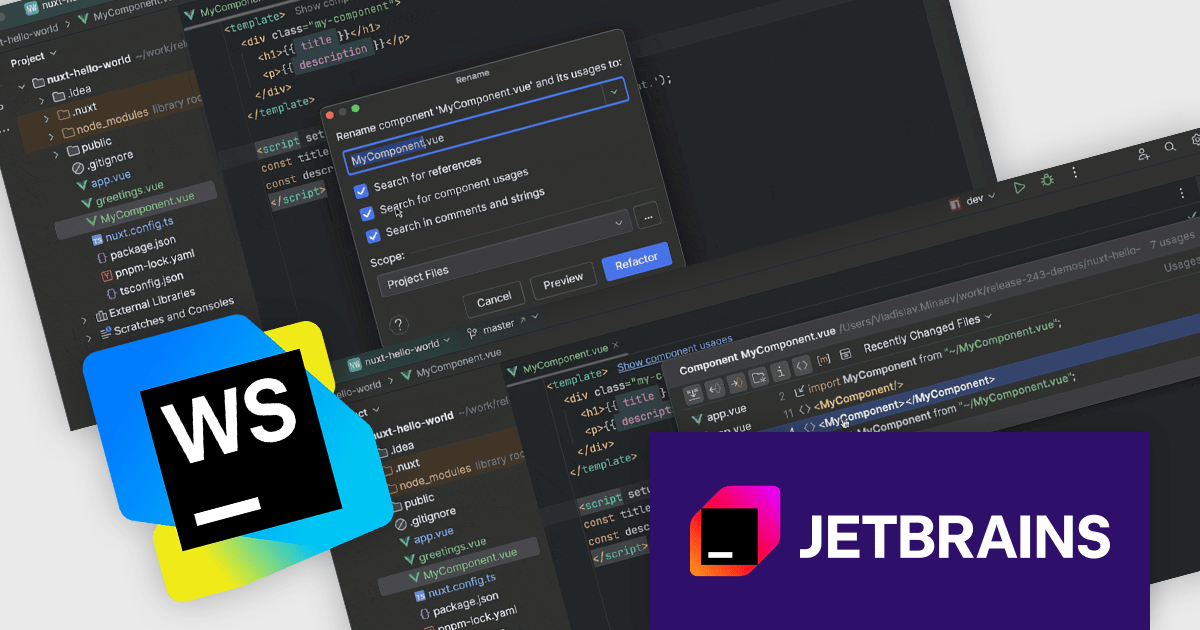Uncheck 'Search in comments and strings' checkbox
This screenshot has height=630, width=1200.
tap(373, 236)
